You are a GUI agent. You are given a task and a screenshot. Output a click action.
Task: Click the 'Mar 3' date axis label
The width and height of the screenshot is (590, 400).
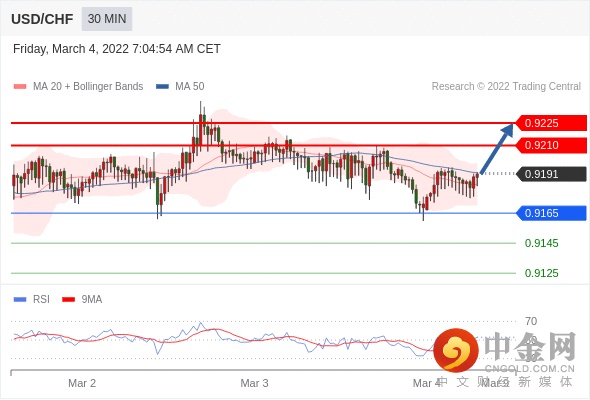click(x=254, y=383)
